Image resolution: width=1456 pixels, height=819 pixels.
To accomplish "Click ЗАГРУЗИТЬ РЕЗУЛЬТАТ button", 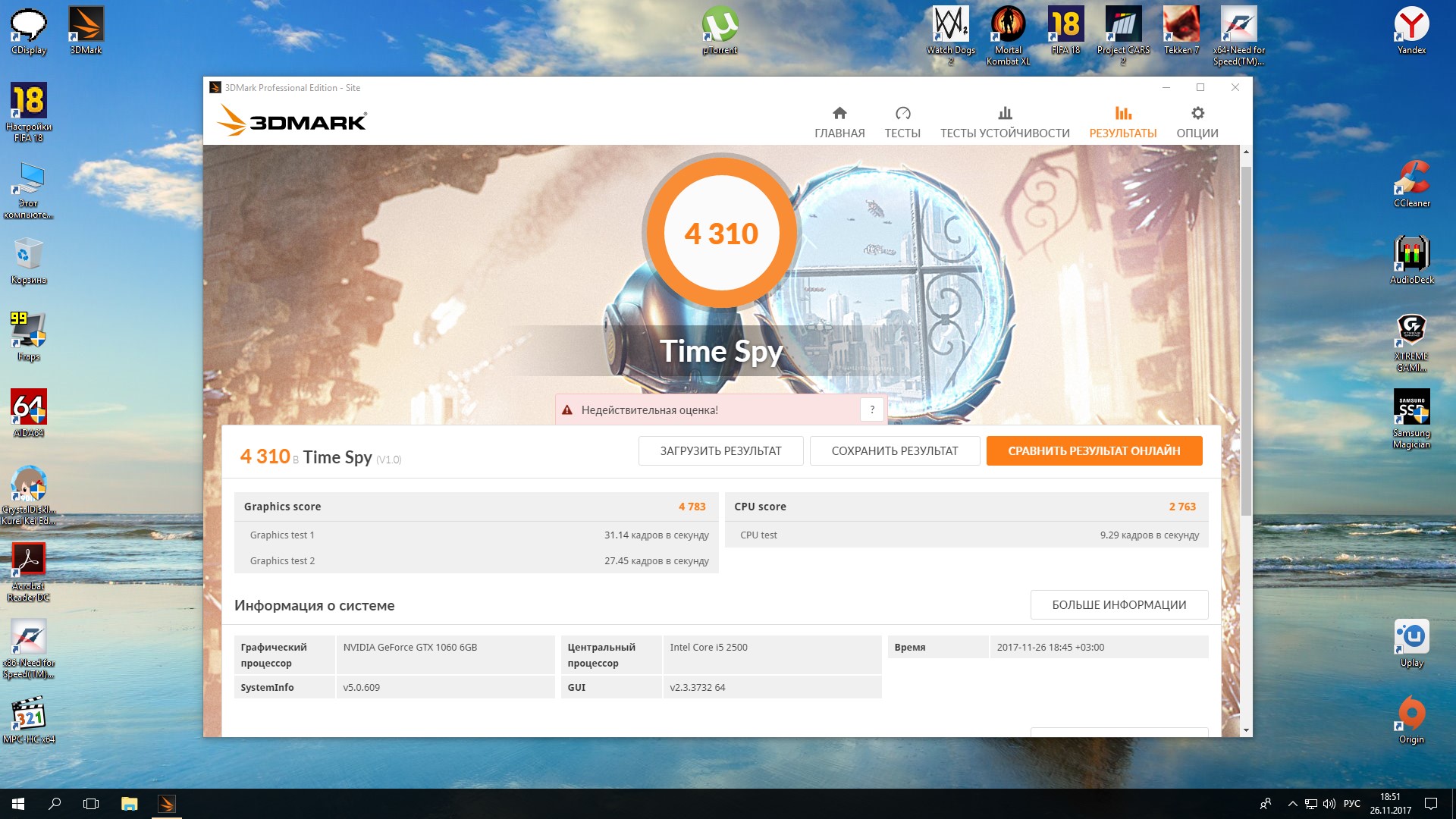I will pyautogui.click(x=720, y=450).
